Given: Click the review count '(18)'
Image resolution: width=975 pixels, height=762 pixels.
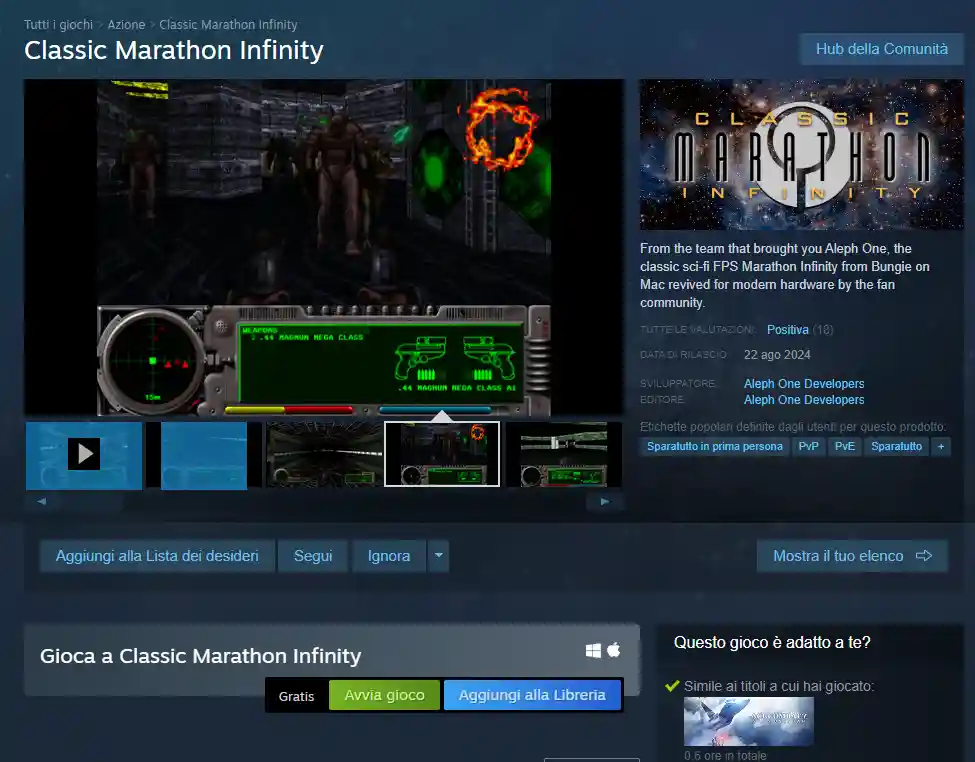Looking at the screenshot, I should coord(823,330).
